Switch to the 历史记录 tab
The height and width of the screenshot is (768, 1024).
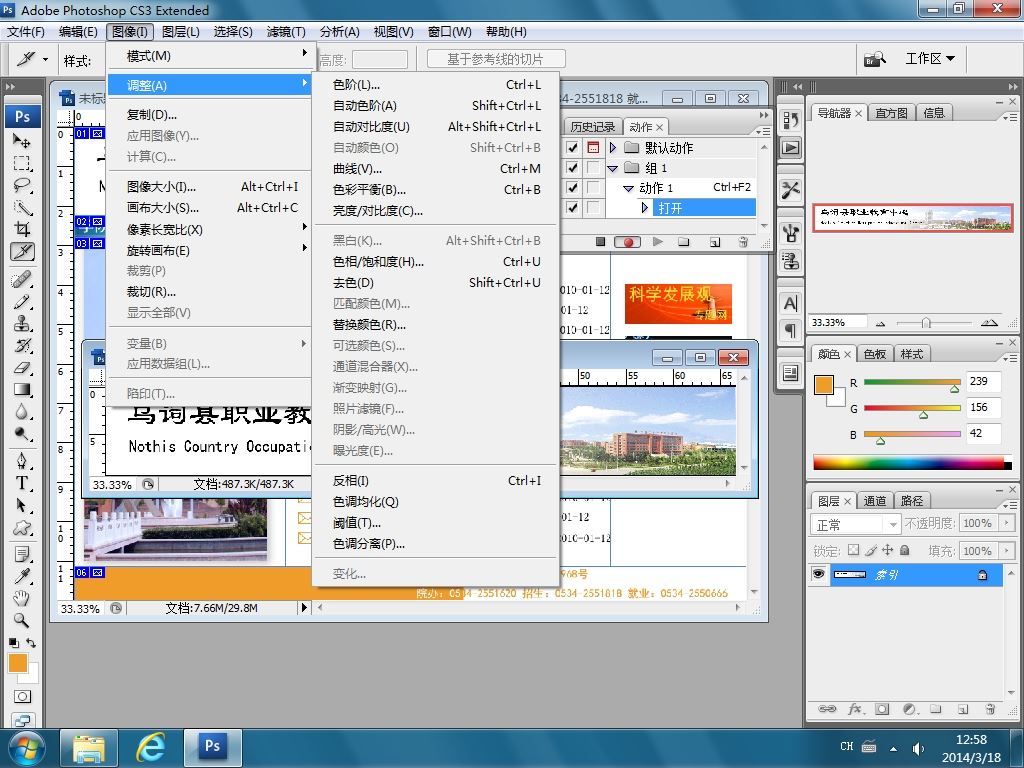[x=592, y=127]
